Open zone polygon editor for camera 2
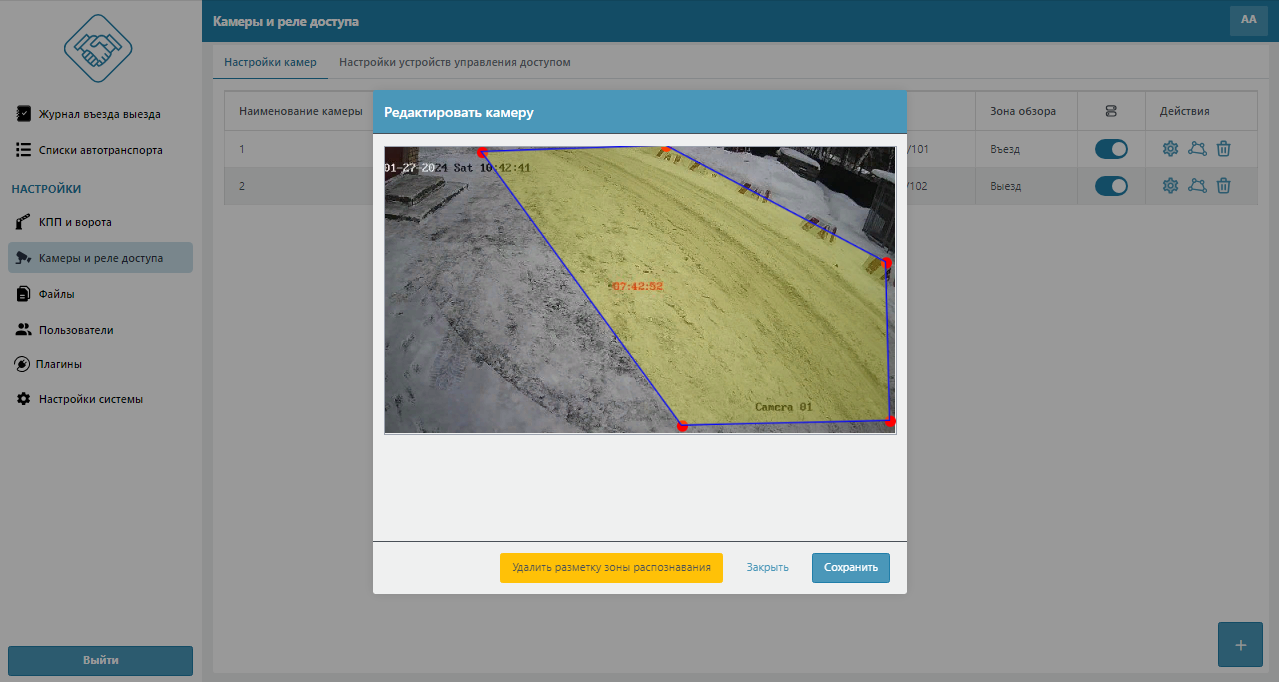The image size is (1279, 682). click(x=1197, y=186)
